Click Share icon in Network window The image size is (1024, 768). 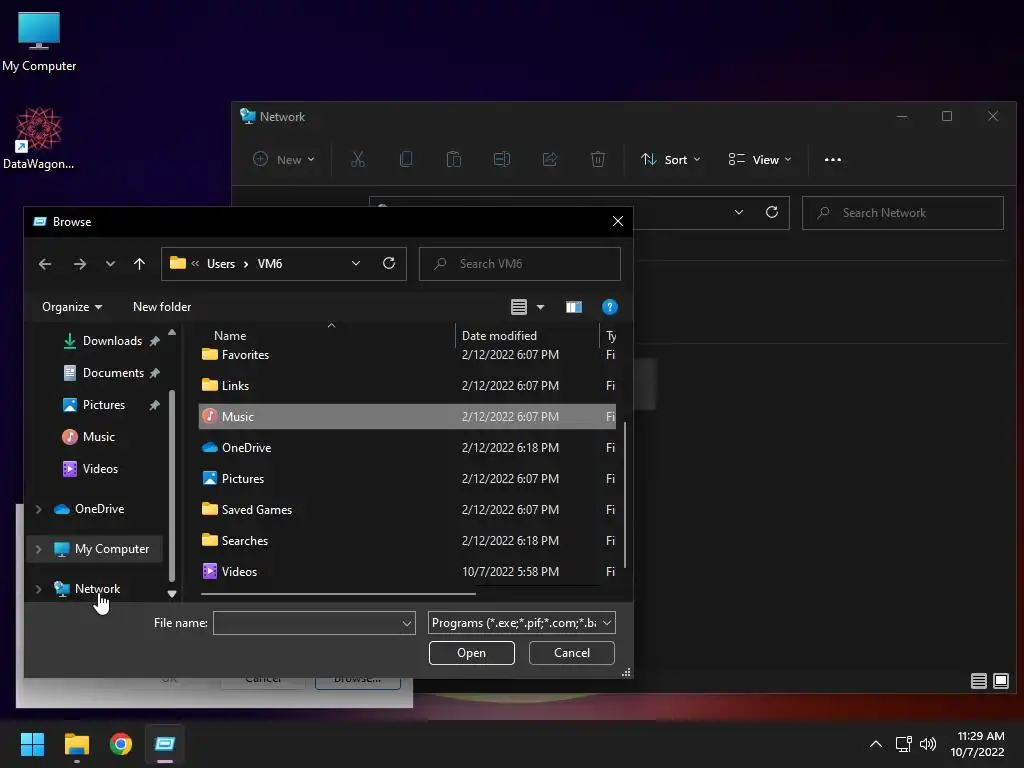[x=550, y=159]
